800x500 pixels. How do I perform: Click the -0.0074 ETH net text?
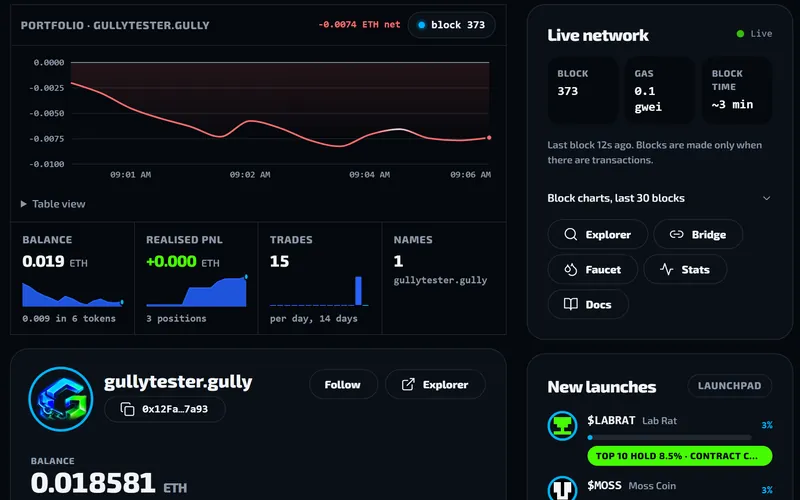(x=359, y=24)
